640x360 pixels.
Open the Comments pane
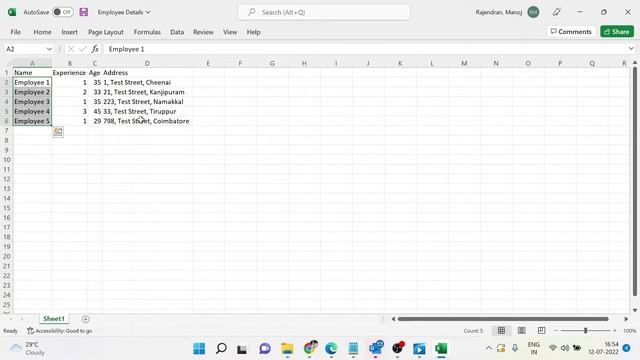(571, 31)
